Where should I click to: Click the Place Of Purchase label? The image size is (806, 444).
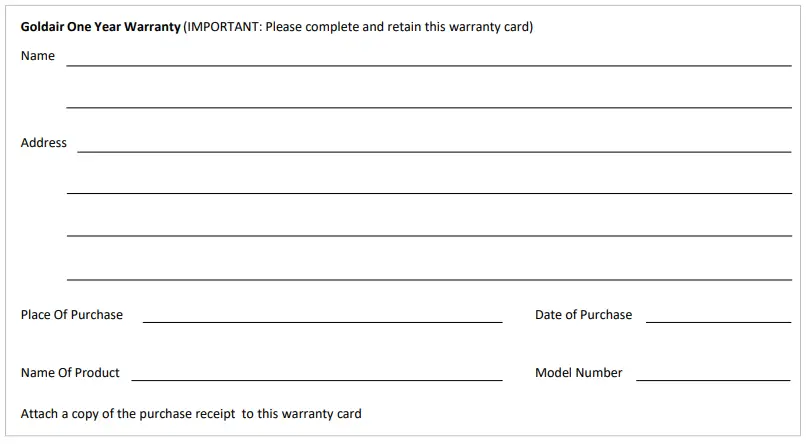click(x=72, y=315)
